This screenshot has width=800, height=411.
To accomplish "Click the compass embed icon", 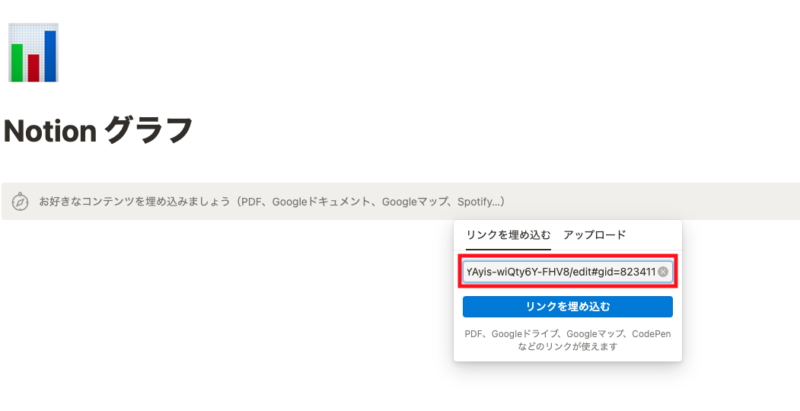I will pyautogui.click(x=20, y=201).
